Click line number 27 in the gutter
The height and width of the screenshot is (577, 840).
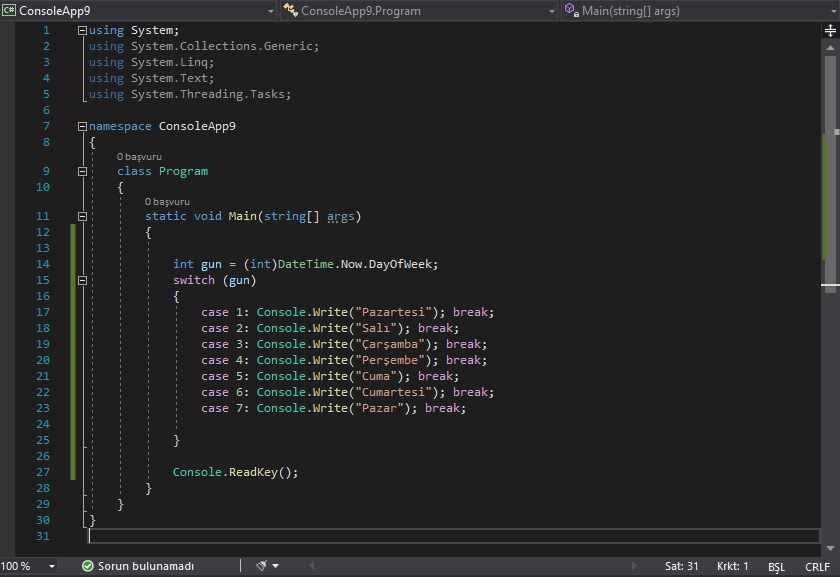pyautogui.click(x=43, y=472)
